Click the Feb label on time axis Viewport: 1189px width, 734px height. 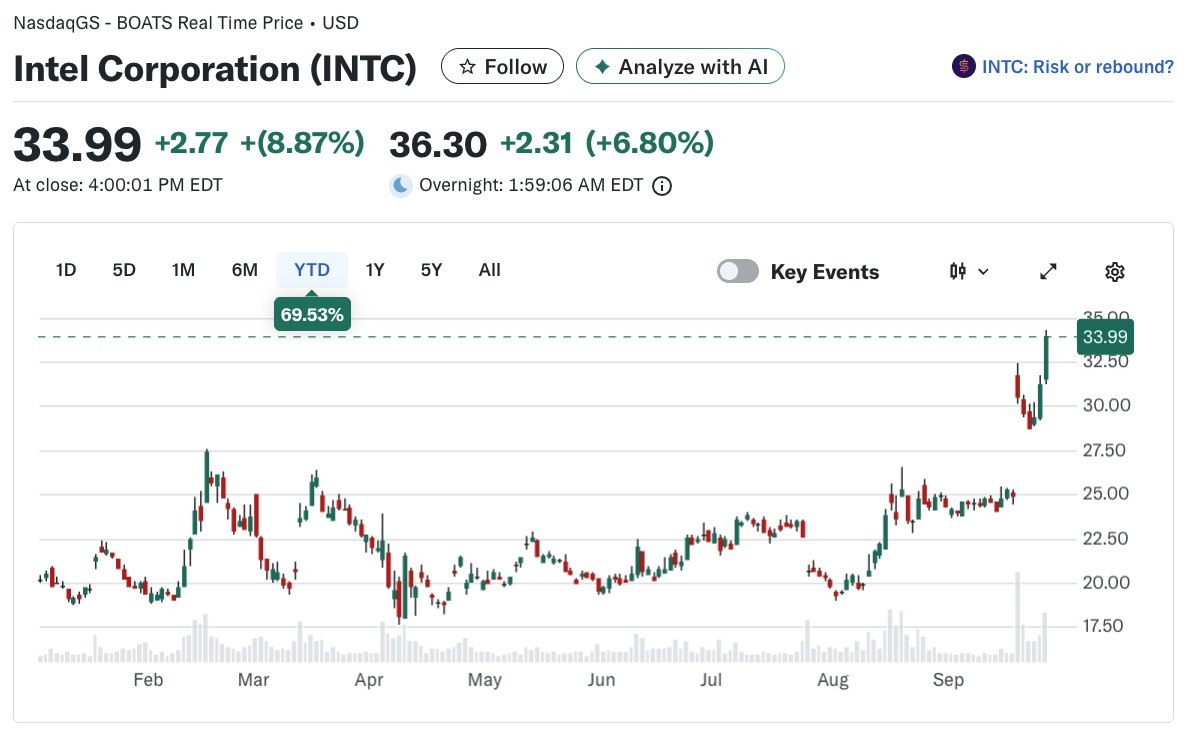click(148, 679)
